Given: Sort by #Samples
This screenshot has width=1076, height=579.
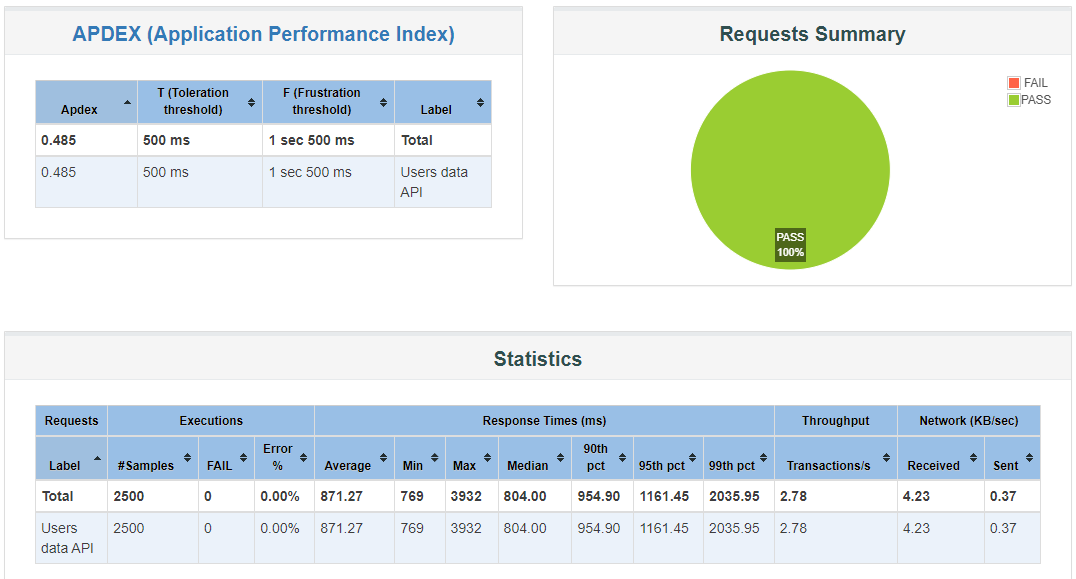Looking at the screenshot, I should coord(187,459).
